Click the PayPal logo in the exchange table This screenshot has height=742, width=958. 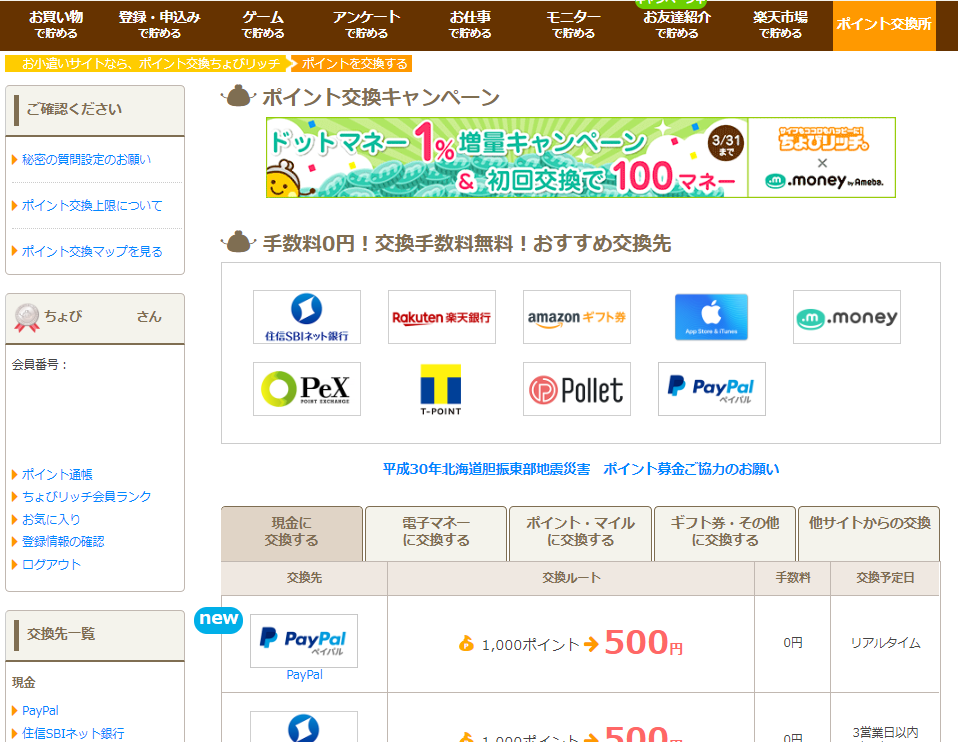[304, 641]
